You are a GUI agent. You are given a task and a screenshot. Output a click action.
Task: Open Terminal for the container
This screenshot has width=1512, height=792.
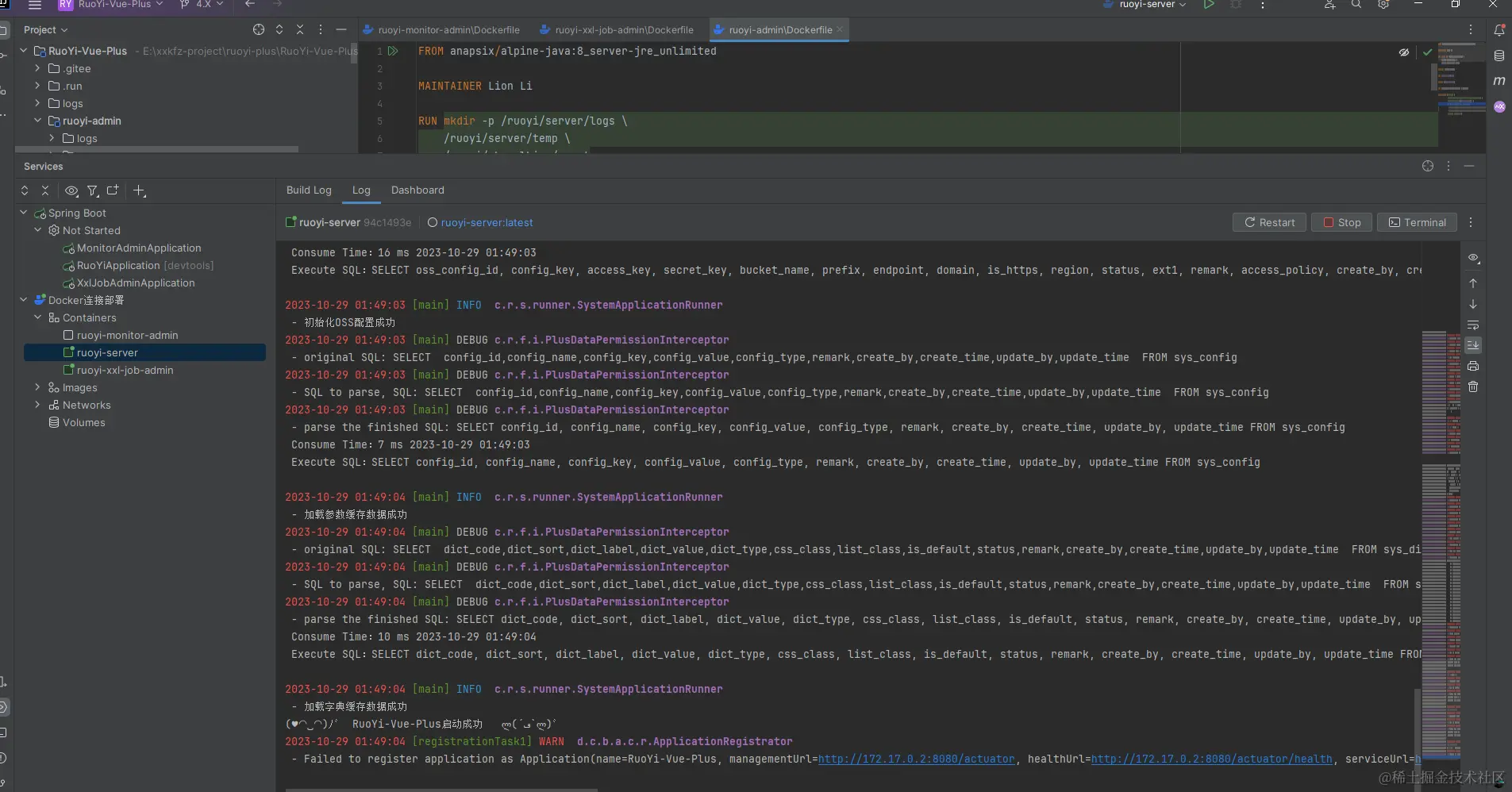pos(1418,223)
